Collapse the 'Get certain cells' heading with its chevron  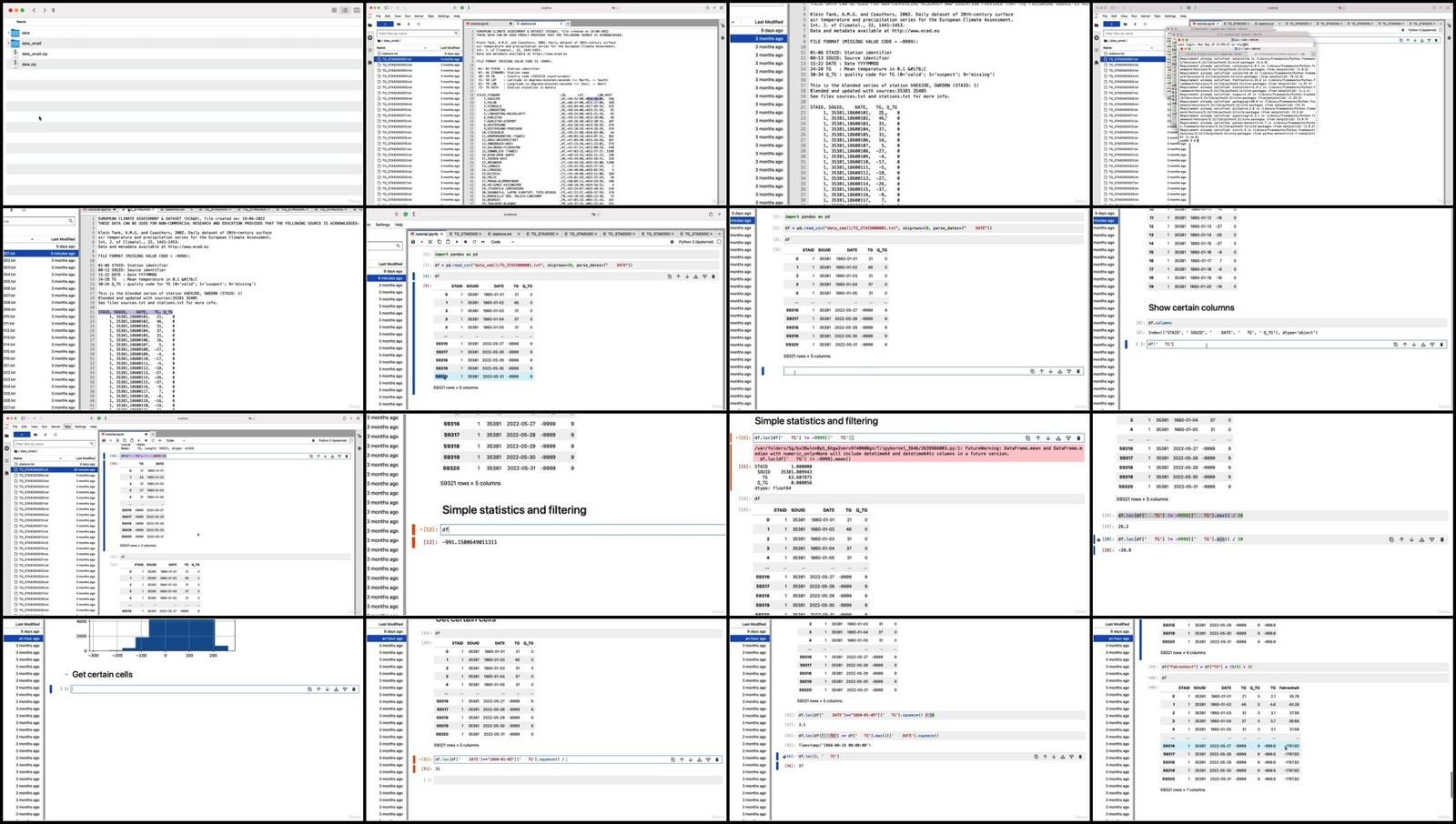[x=66, y=675]
